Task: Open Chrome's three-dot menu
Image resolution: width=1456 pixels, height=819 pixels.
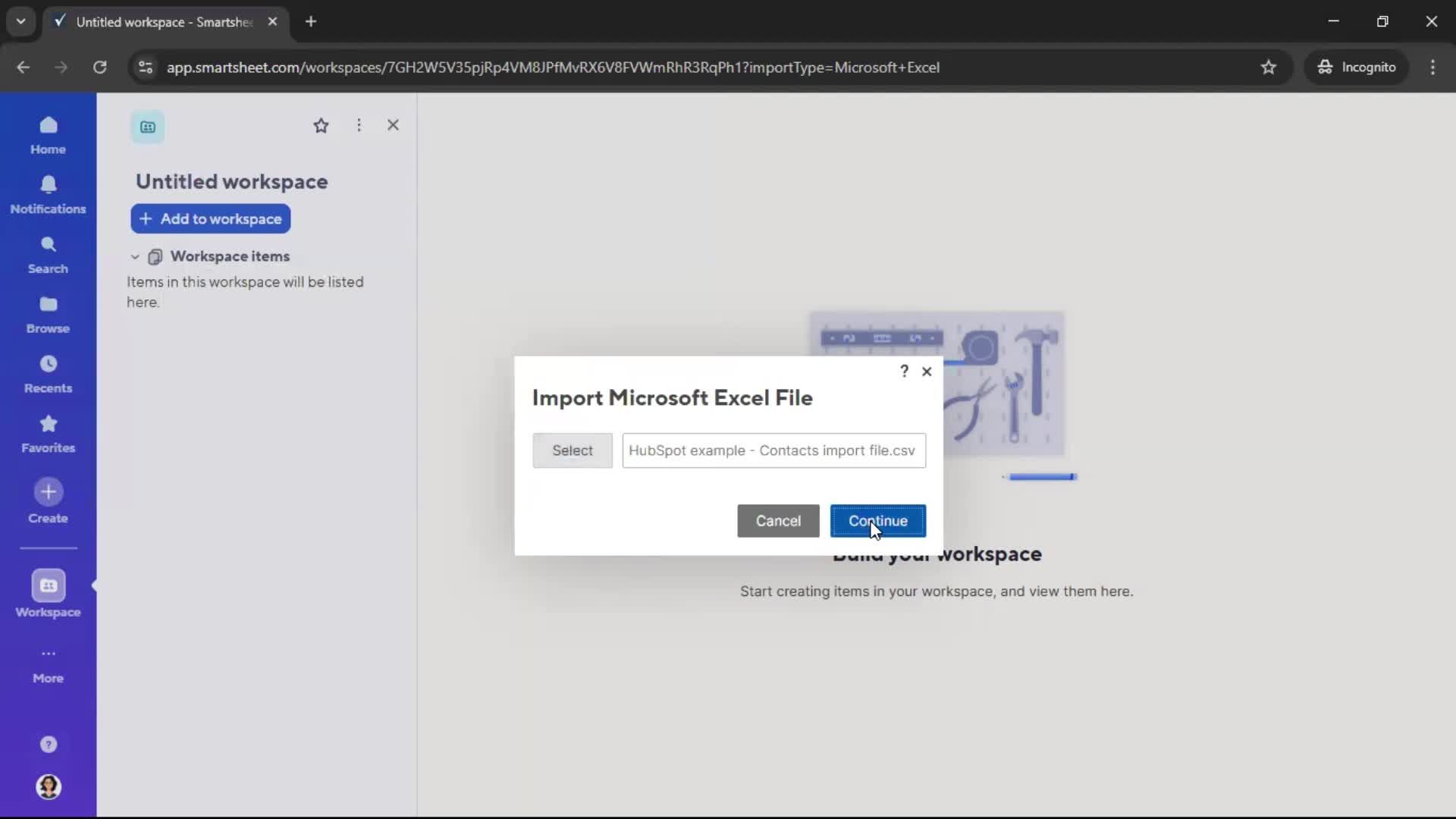Action: pyautogui.click(x=1433, y=67)
